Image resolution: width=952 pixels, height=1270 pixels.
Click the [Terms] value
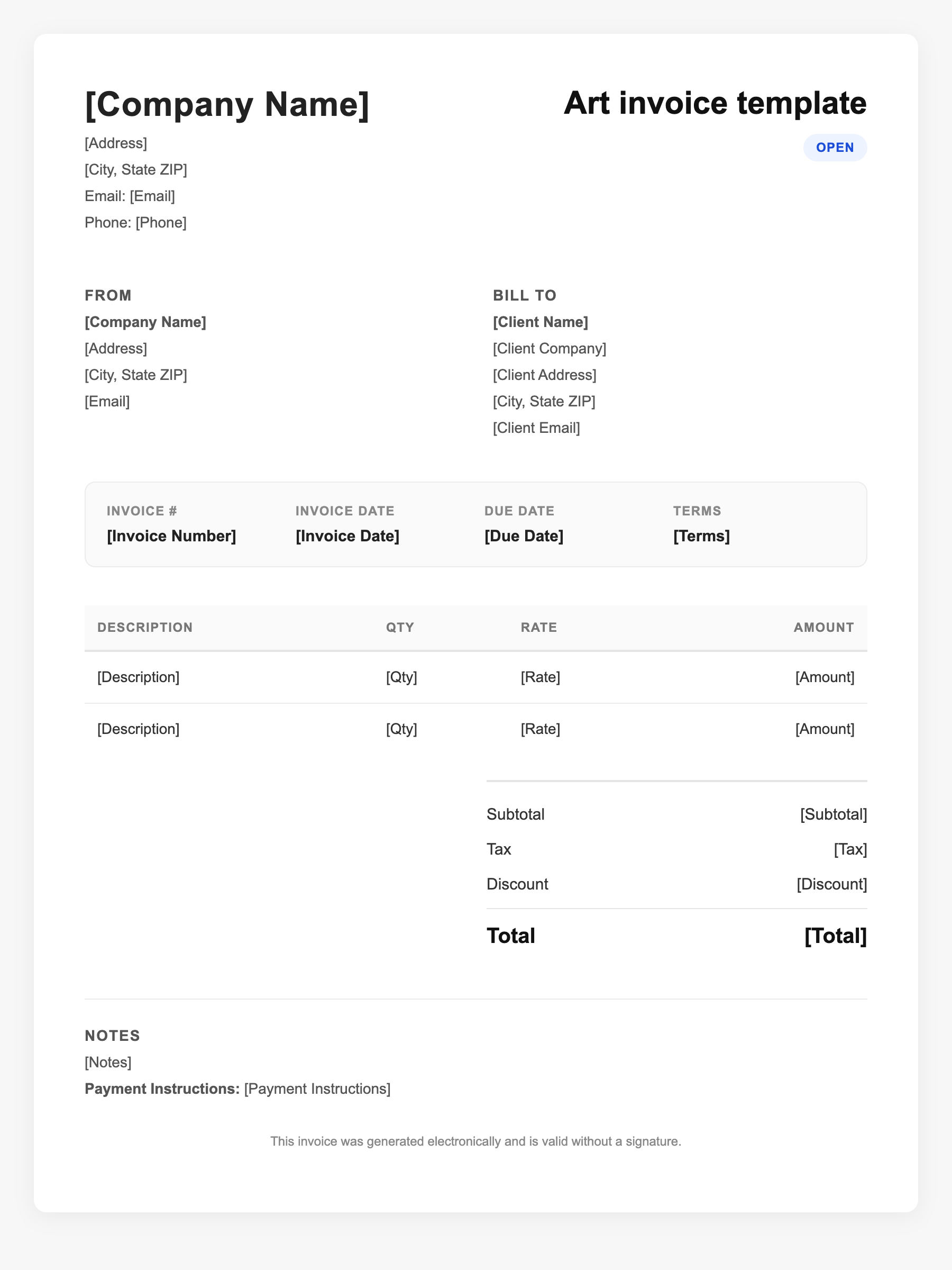point(701,536)
